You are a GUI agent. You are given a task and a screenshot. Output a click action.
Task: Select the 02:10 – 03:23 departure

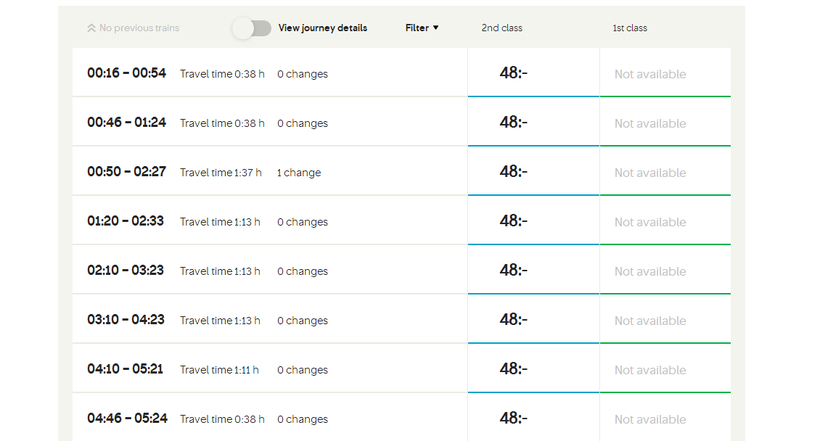(x=127, y=270)
